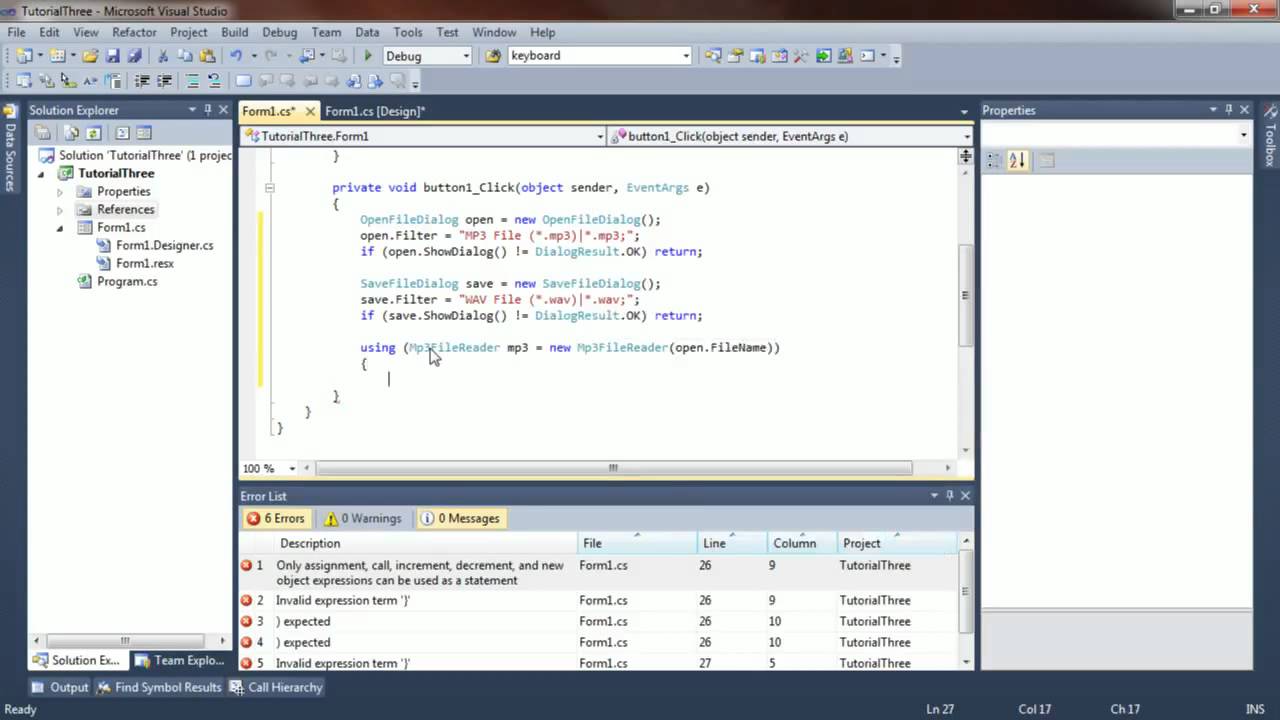This screenshot has height=720, width=1280.
Task: Expand the Properties folder in Solution Explorer
Action: (x=60, y=192)
